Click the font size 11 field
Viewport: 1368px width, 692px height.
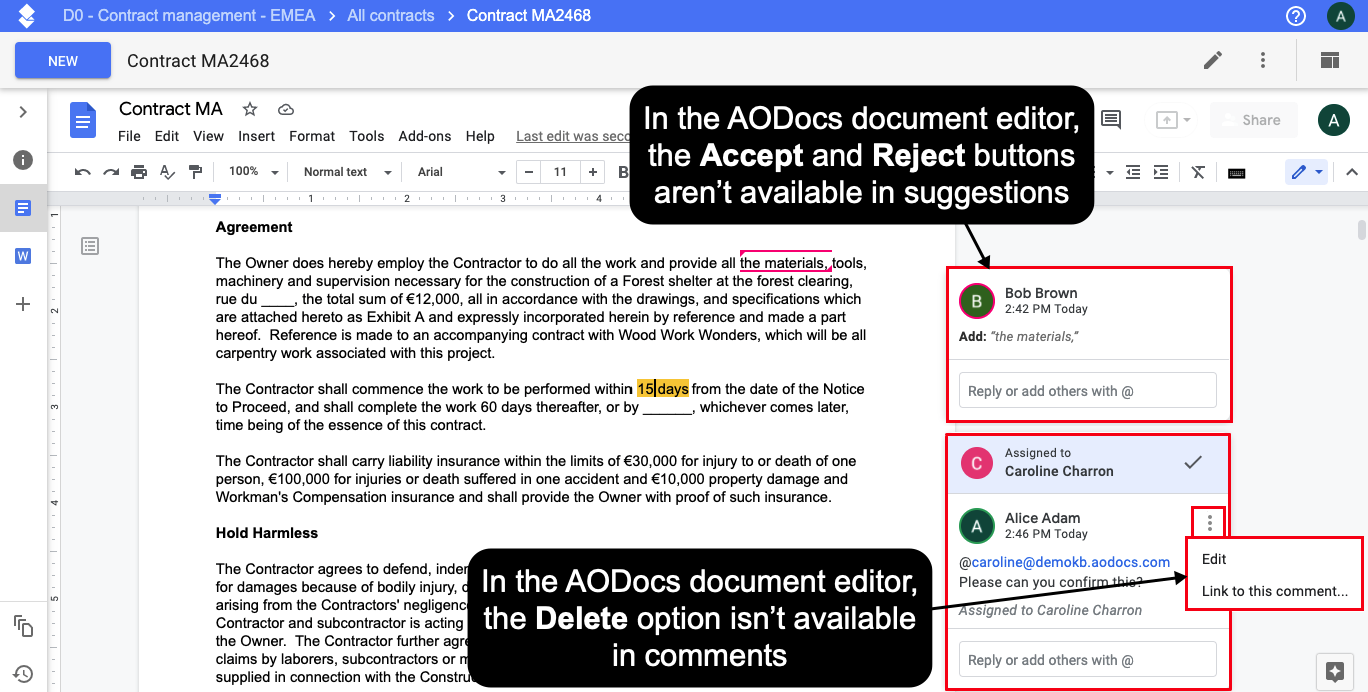coord(560,172)
